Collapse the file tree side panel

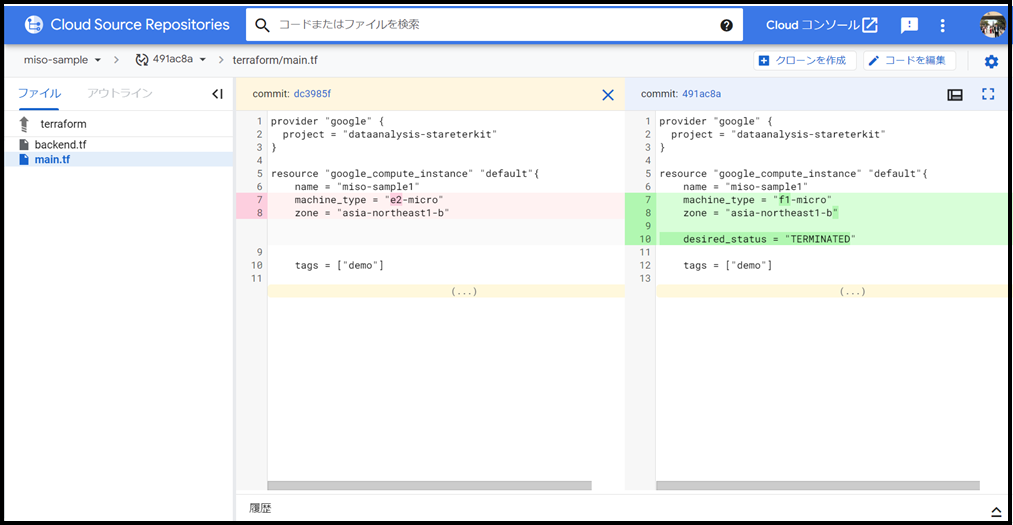(x=217, y=94)
